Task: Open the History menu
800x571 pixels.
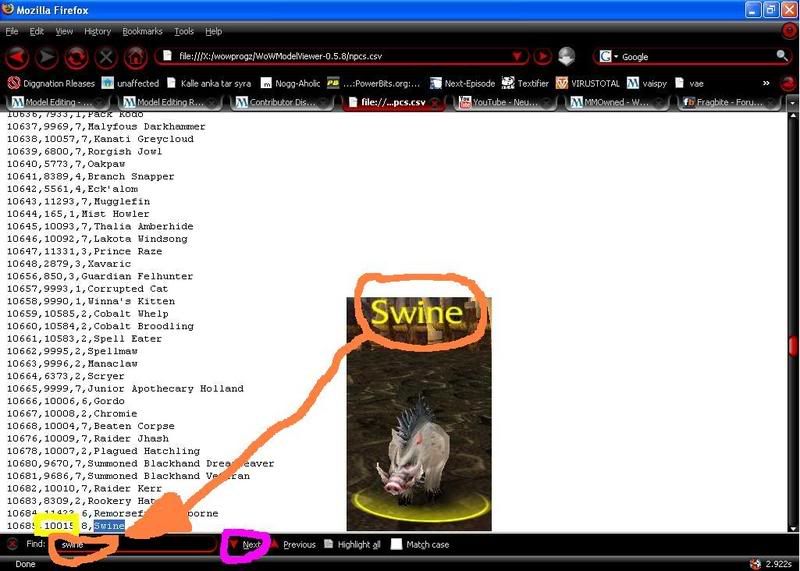Action: pos(97,32)
